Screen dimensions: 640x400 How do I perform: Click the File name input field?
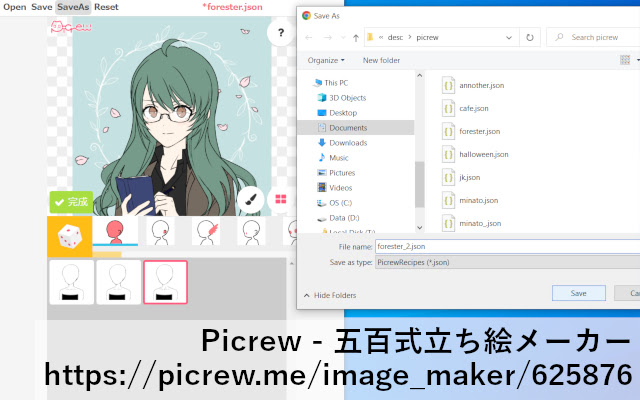click(507, 247)
